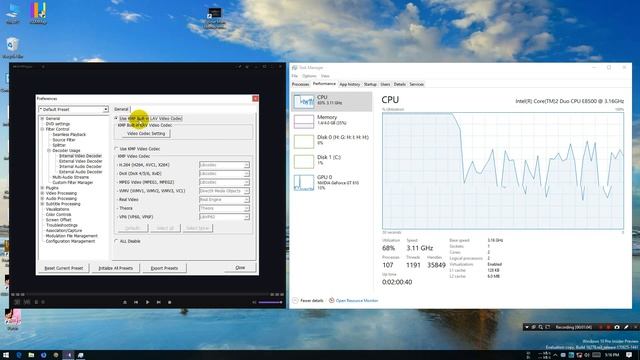Screen dimensions: 640x360
Task: Click the Open Resource Monitor link
Action: click(357, 300)
